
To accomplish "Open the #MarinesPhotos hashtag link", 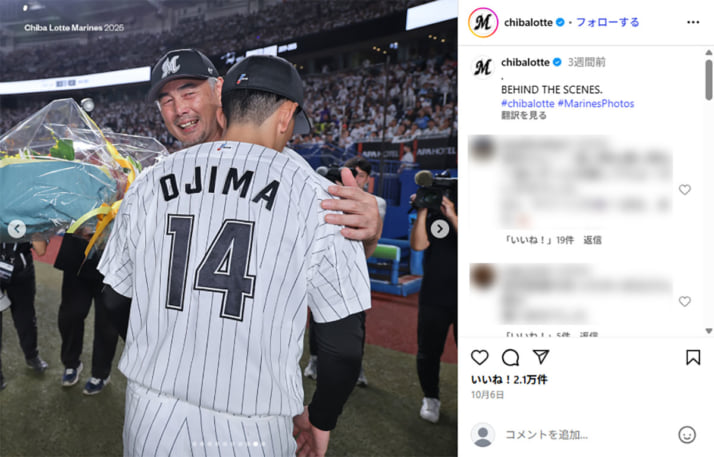I will pyautogui.click(x=596, y=103).
